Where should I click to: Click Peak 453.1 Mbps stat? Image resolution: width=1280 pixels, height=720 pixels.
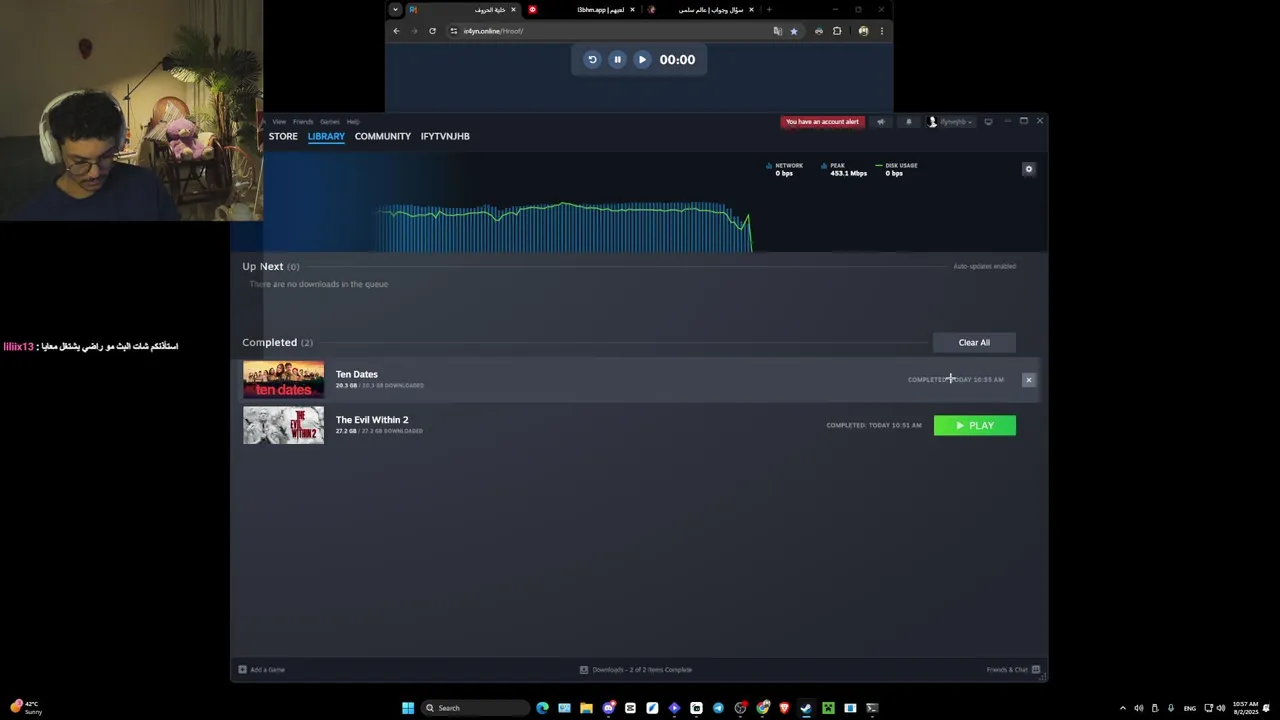(844, 169)
